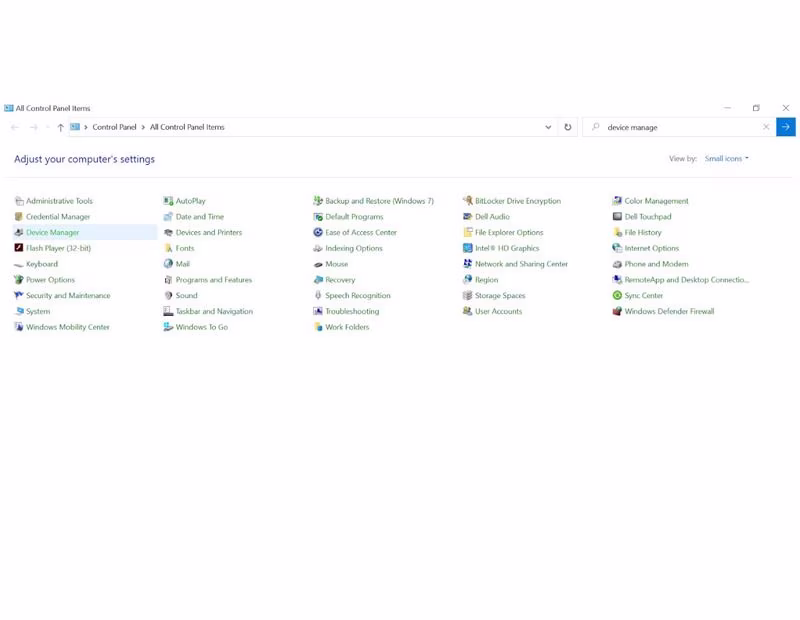Image resolution: width=800 pixels, height=620 pixels.
Task: Open the Storage Spaces link
Action: click(500, 295)
